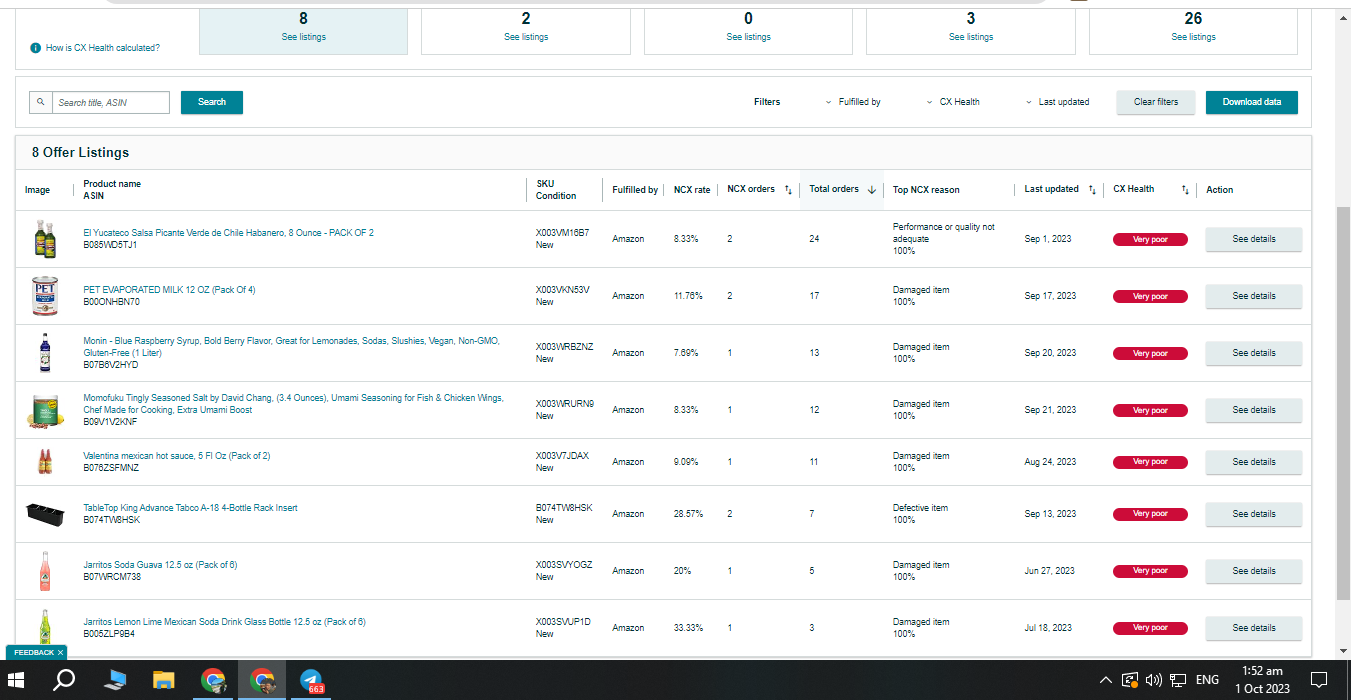1351x700 pixels.
Task: Click Download data button
Action: (x=1252, y=102)
